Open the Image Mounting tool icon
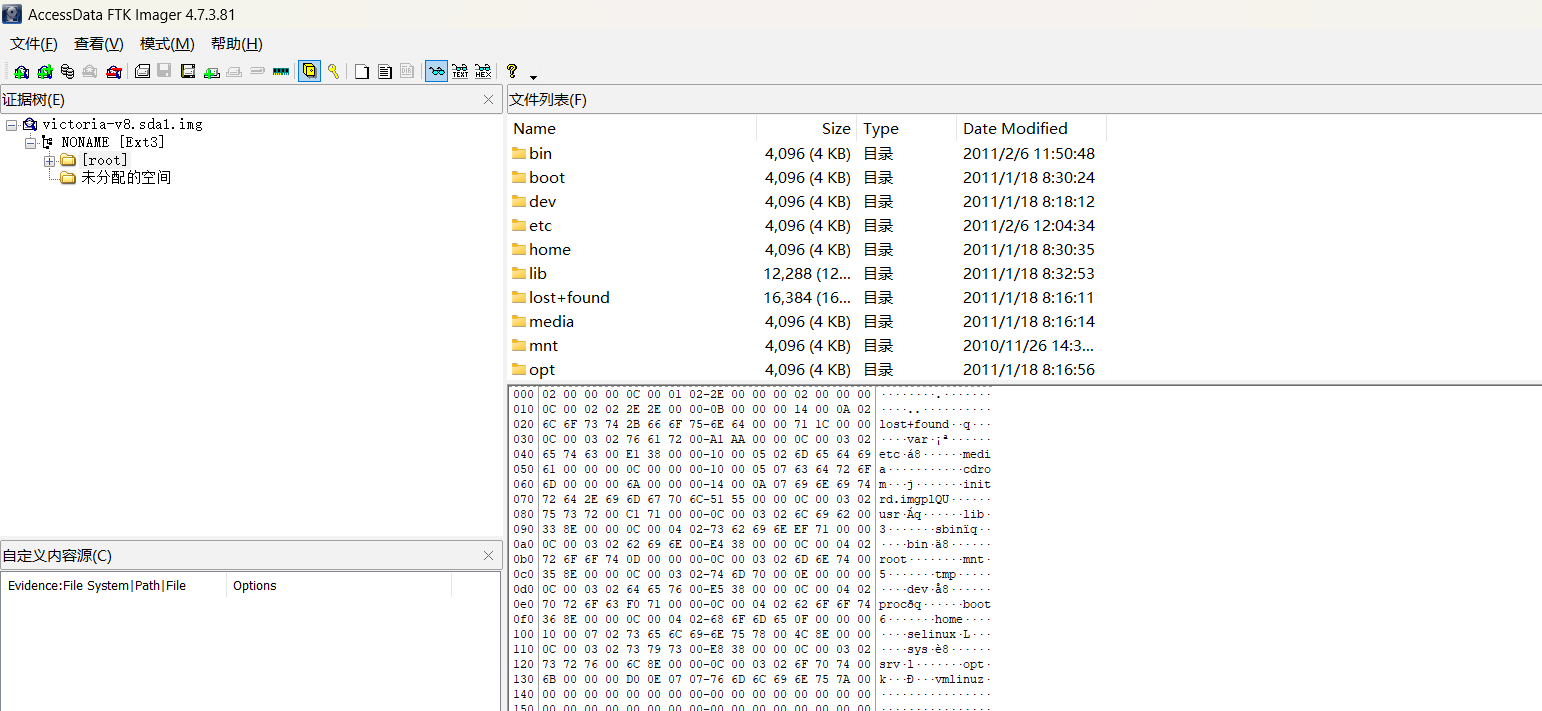 tap(67, 72)
